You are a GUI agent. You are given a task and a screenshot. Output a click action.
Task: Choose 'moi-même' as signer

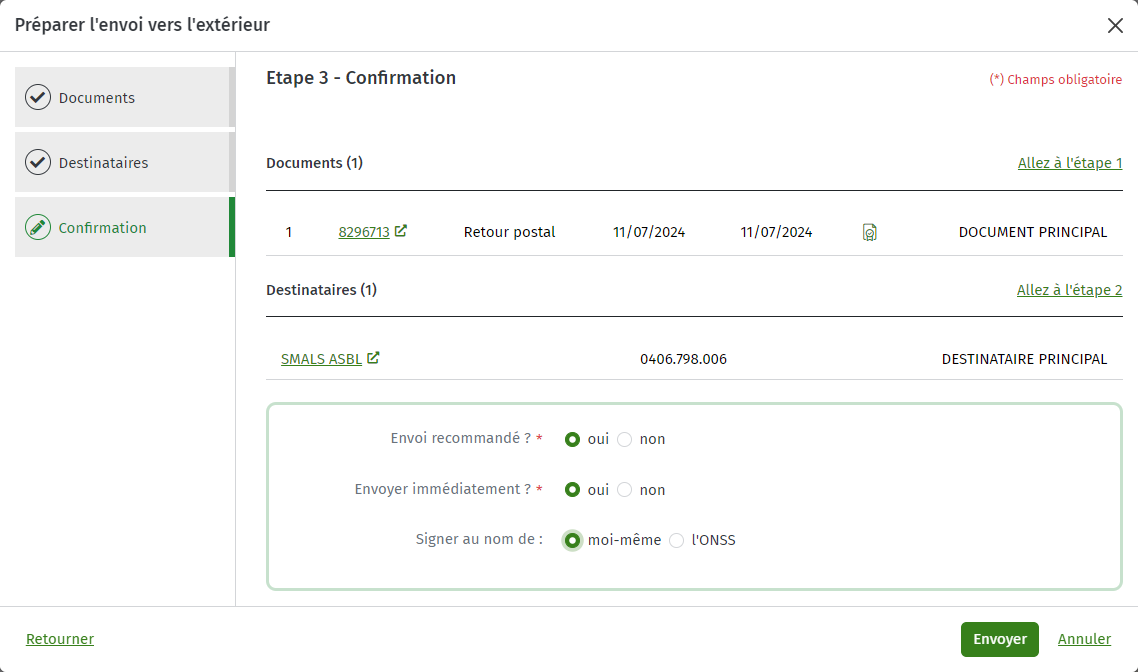[x=572, y=541]
